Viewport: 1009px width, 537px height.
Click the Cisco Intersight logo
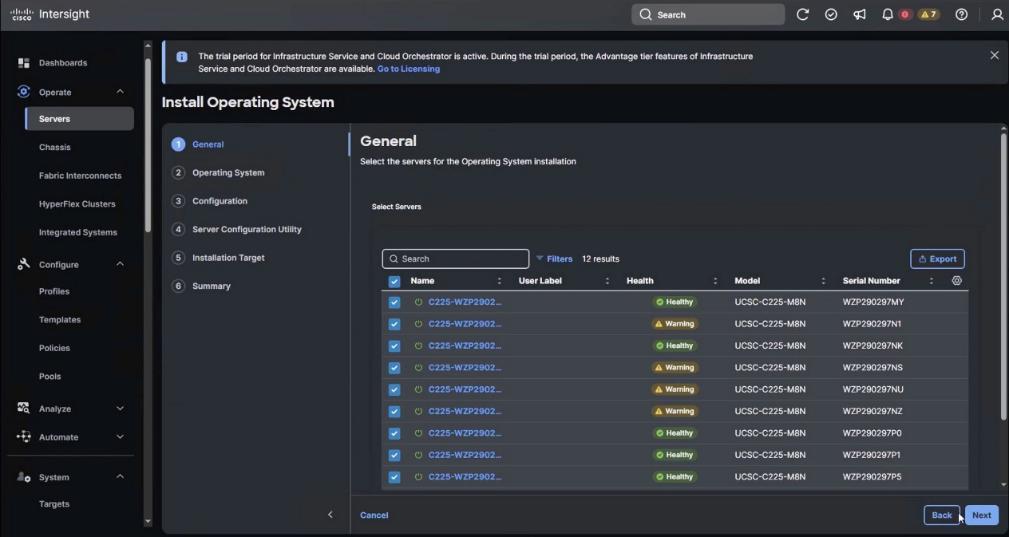[50, 14]
